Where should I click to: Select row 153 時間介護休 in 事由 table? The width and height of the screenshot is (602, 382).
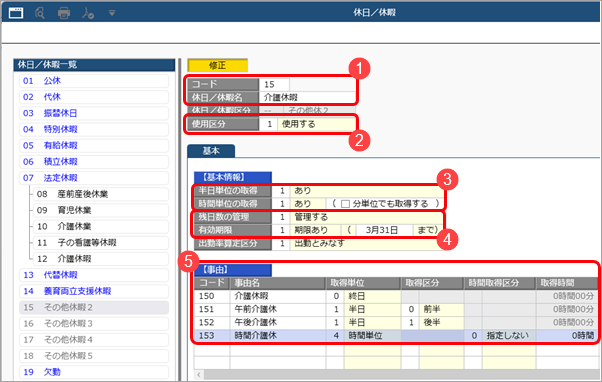pyautogui.click(x=396, y=336)
